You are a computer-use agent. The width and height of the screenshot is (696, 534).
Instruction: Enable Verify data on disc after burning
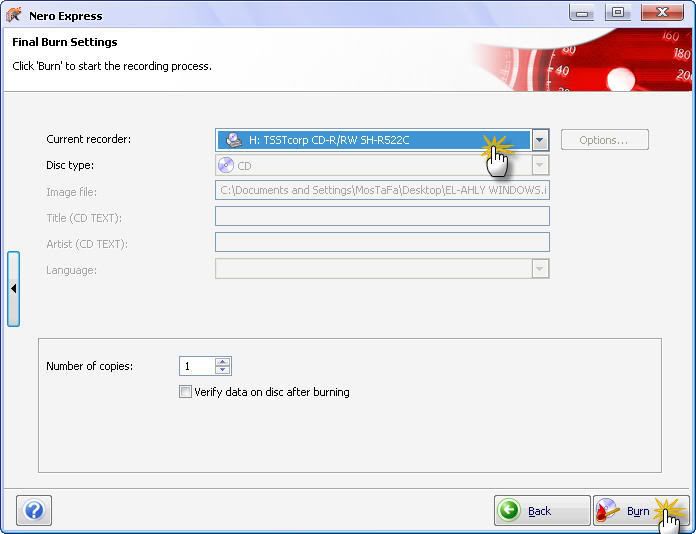[185, 392]
